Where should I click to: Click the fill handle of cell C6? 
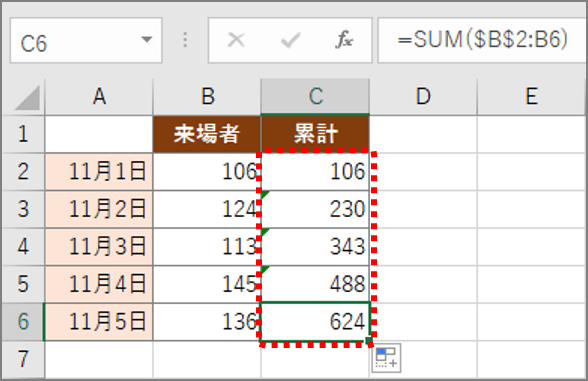[369, 340]
